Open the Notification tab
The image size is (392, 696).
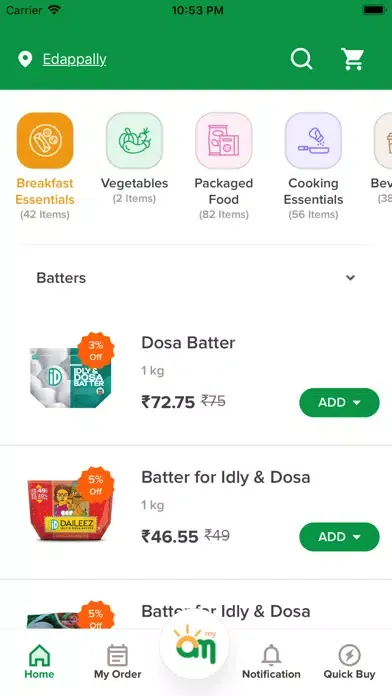pyautogui.click(x=271, y=661)
